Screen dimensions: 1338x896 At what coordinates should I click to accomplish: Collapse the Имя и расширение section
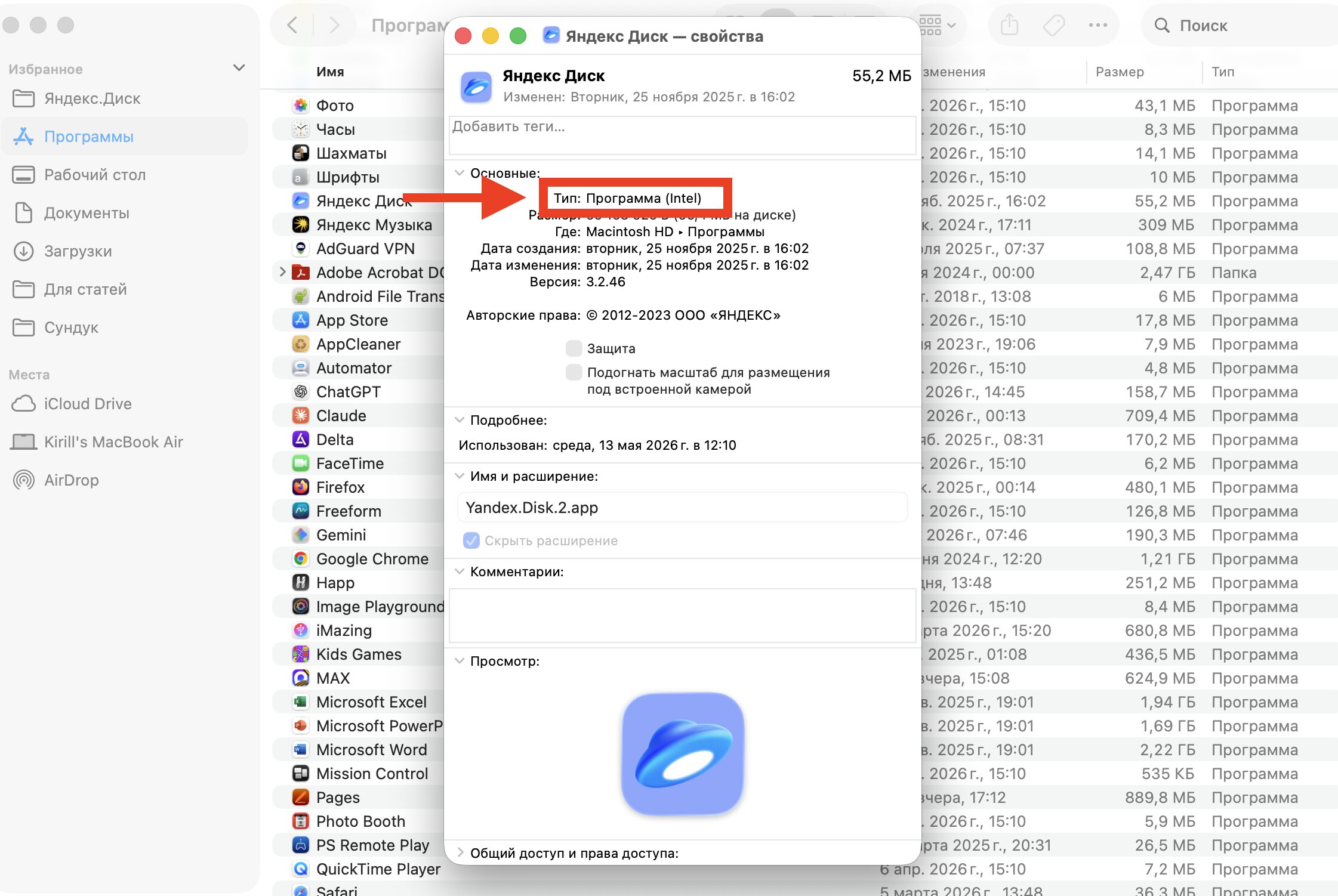(460, 476)
